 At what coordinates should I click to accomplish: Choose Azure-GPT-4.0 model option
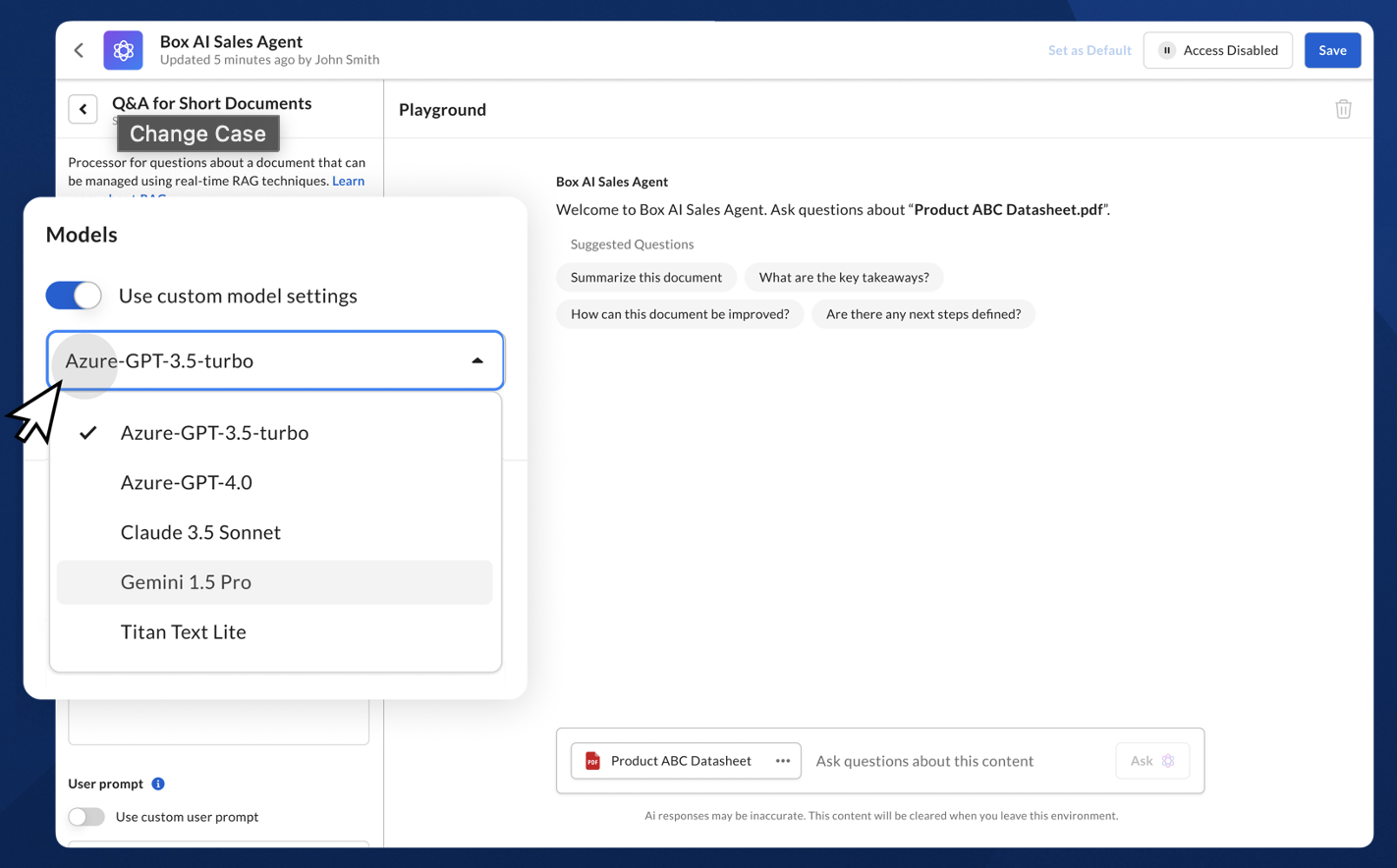pyautogui.click(x=275, y=483)
